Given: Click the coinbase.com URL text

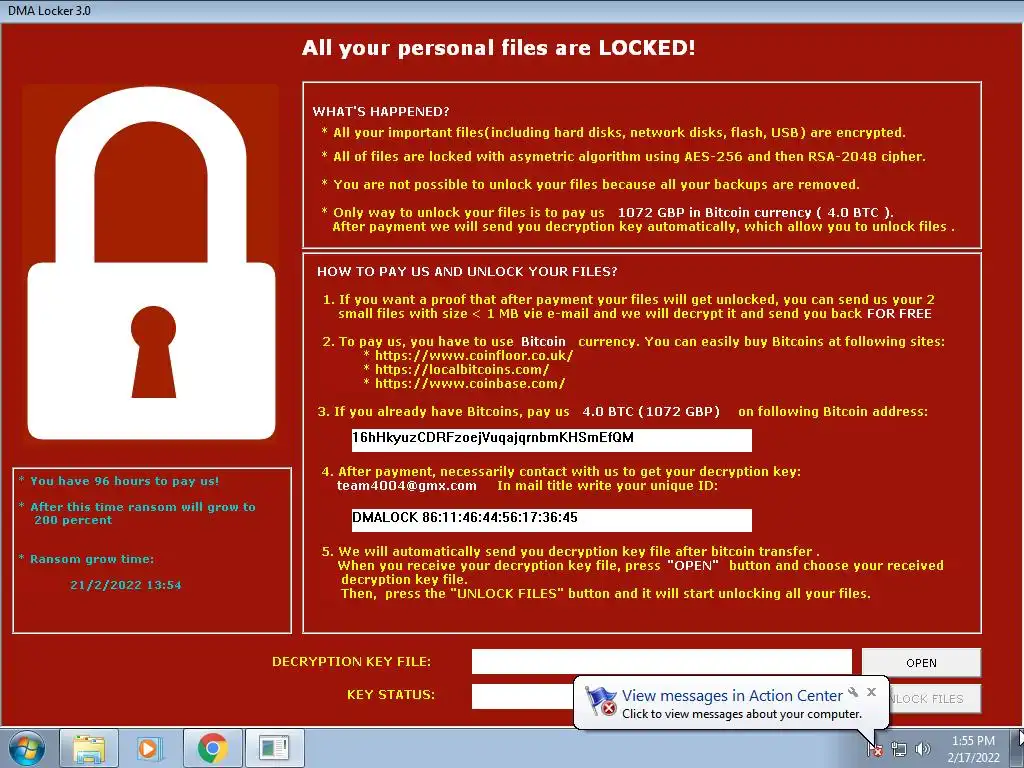Looking at the screenshot, I should tap(470, 384).
